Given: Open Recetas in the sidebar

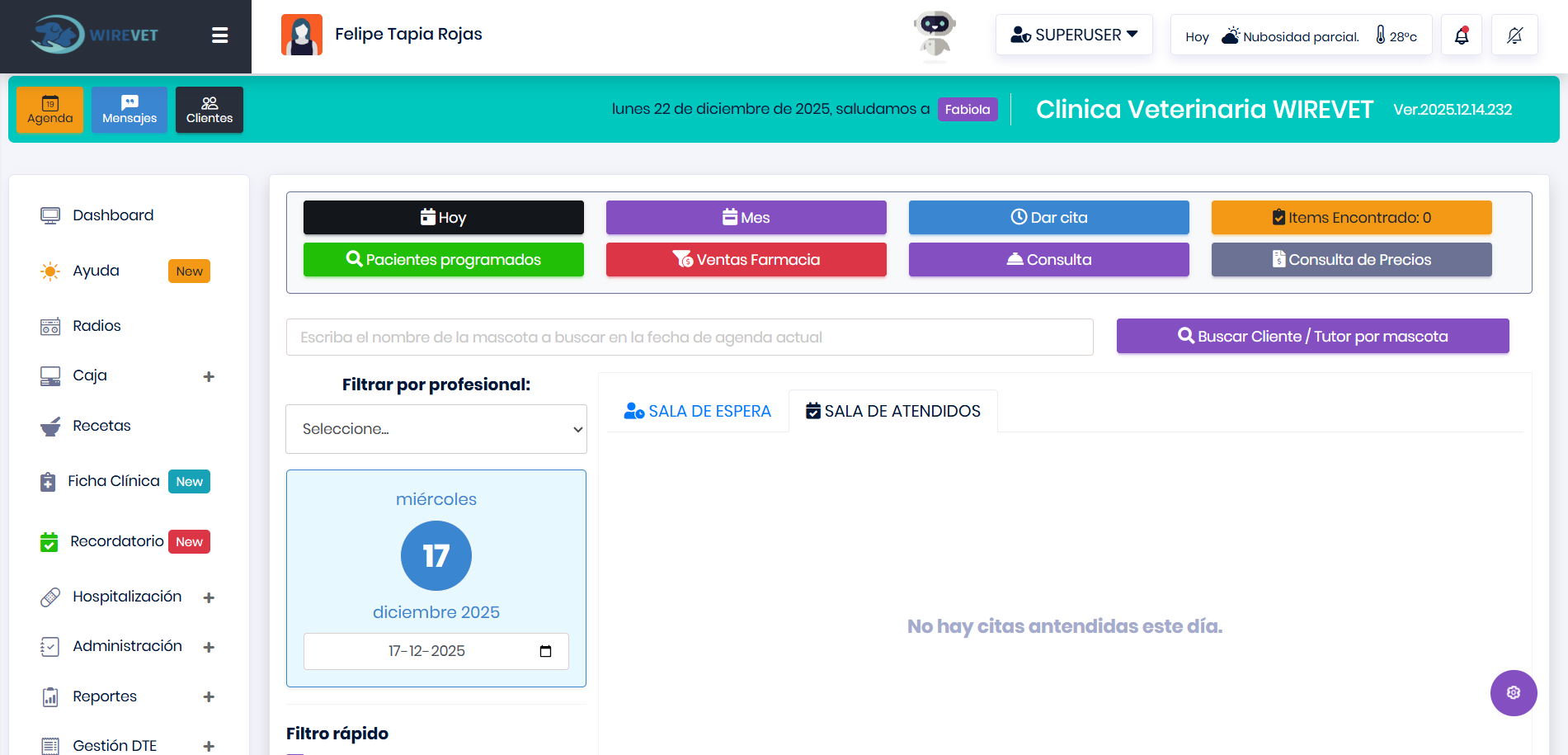Looking at the screenshot, I should tap(101, 426).
